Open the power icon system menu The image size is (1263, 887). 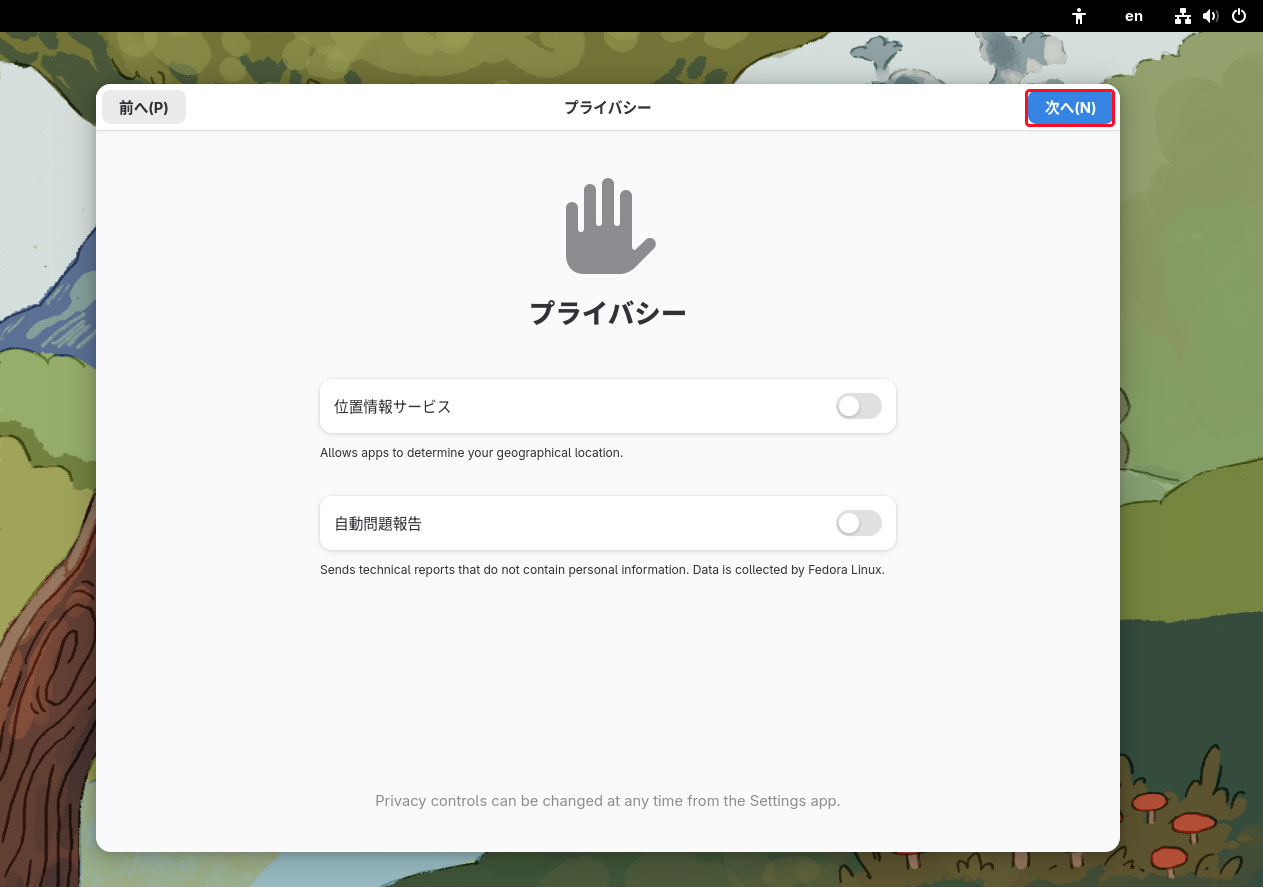tap(1239, 16)
